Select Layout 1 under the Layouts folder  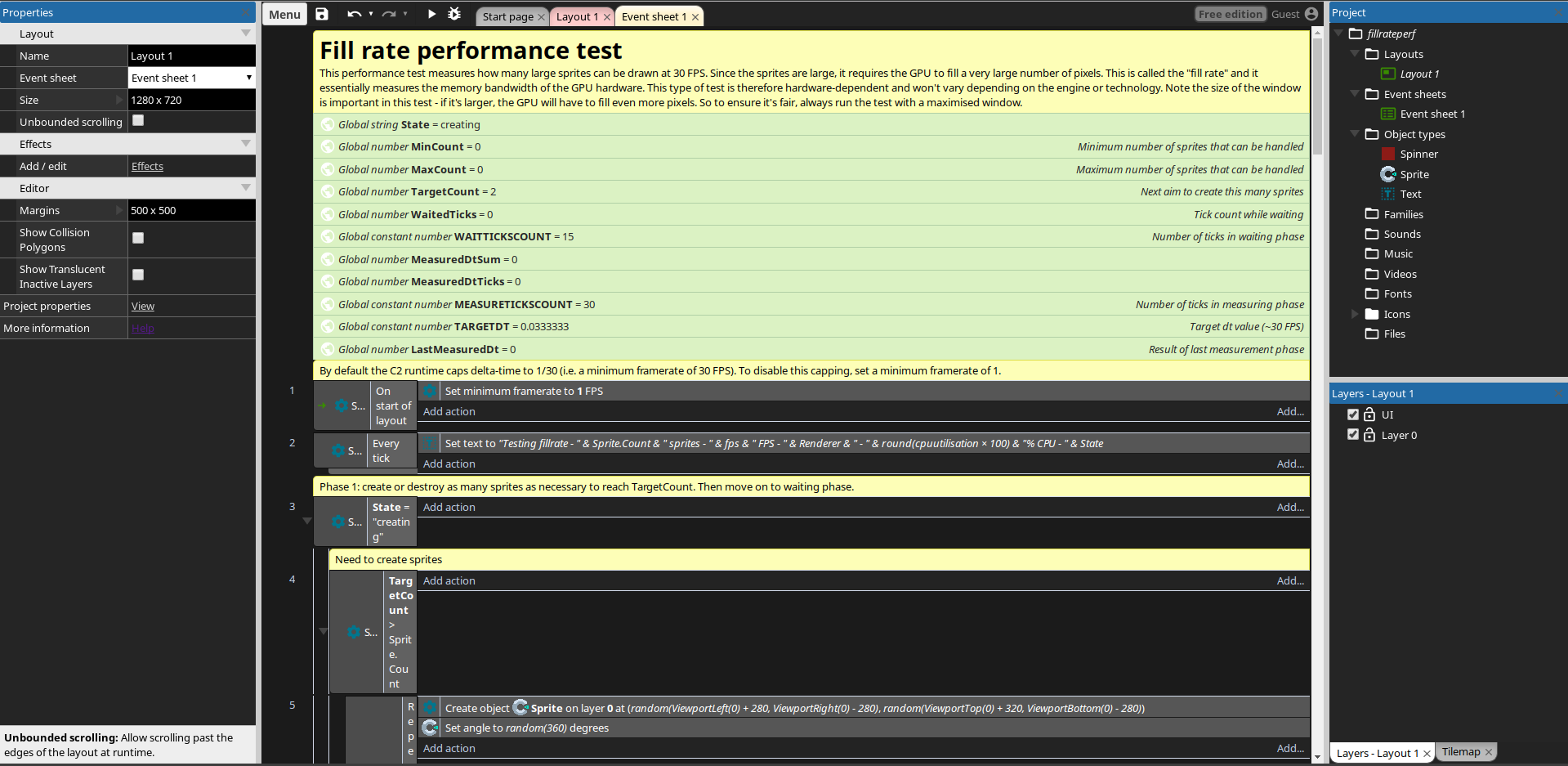point(1419,74)
